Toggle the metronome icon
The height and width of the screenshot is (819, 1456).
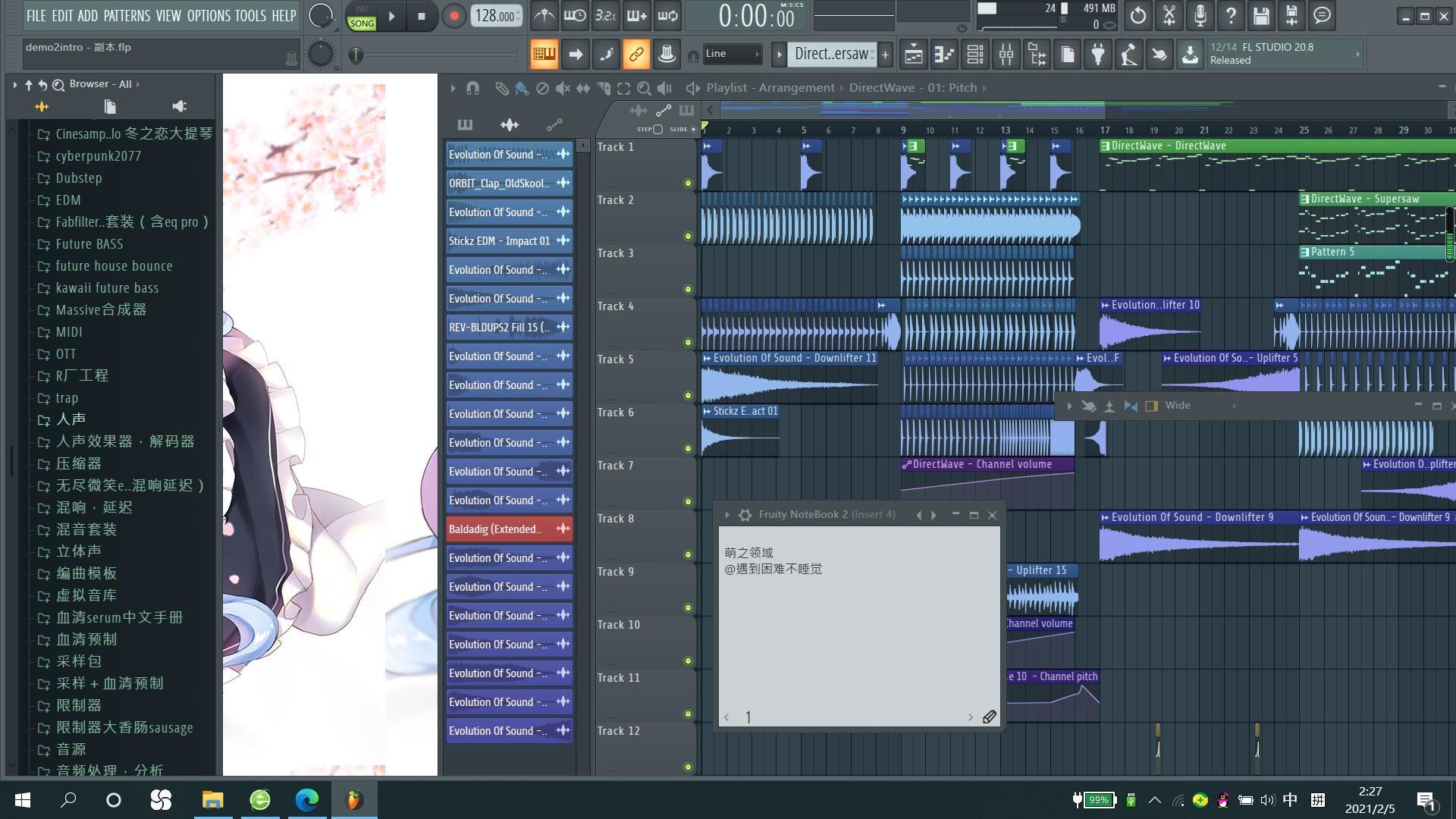pyautogui.click(x=544, y=16)
